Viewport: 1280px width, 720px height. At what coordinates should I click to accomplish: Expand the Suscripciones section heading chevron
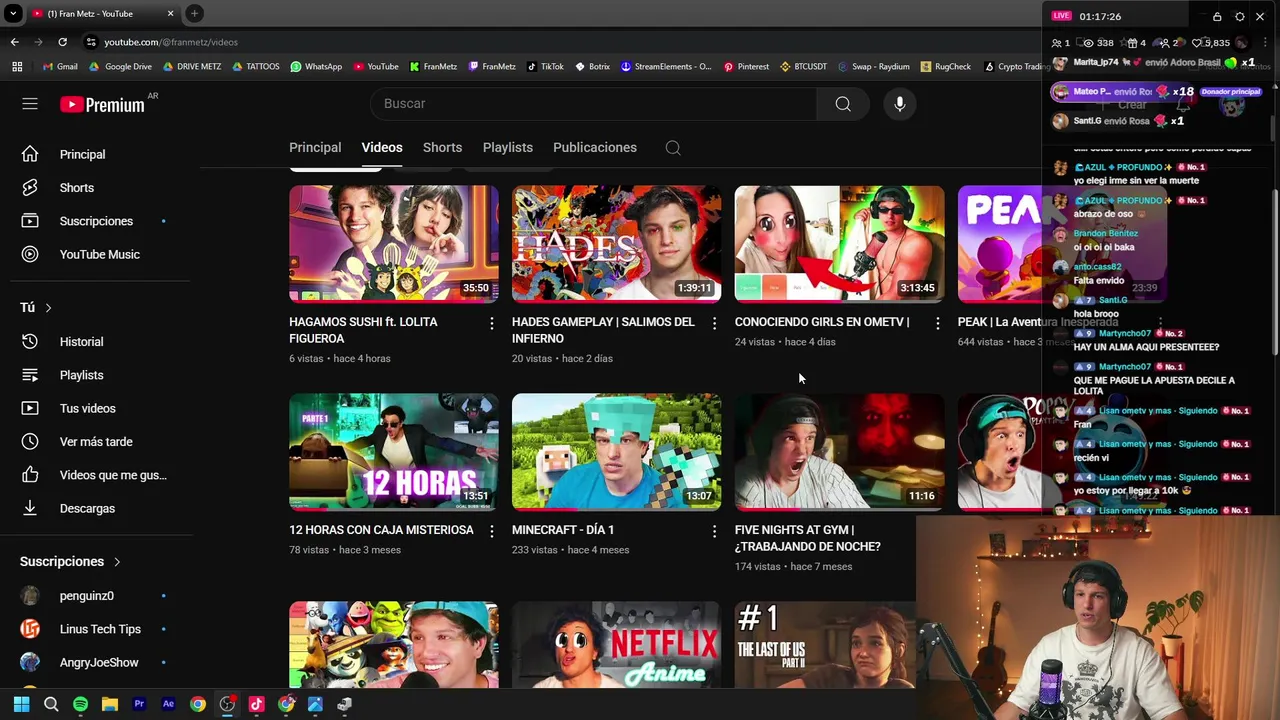(116, 562)
